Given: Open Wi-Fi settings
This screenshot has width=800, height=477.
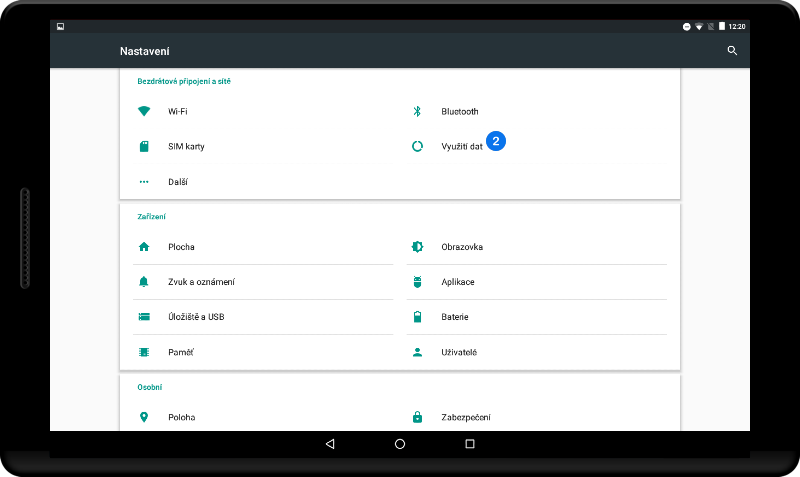Looking at the screenshot, I should pyautogui.click(x=263, y=111).
